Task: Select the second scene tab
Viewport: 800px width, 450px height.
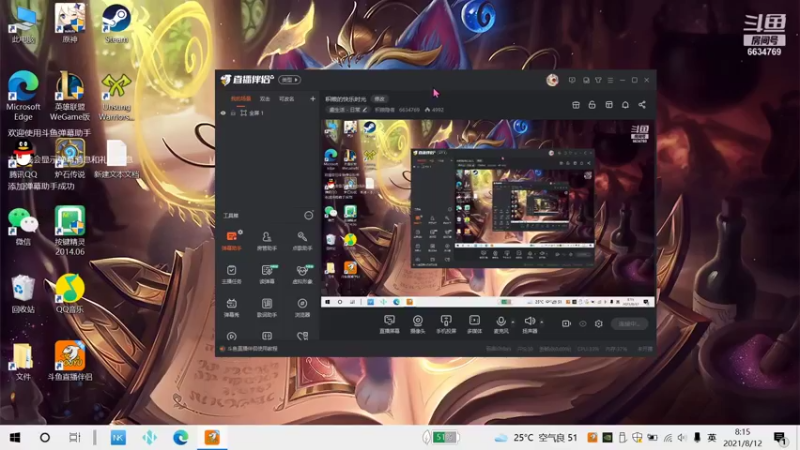Action: click(x=264, y=99)
